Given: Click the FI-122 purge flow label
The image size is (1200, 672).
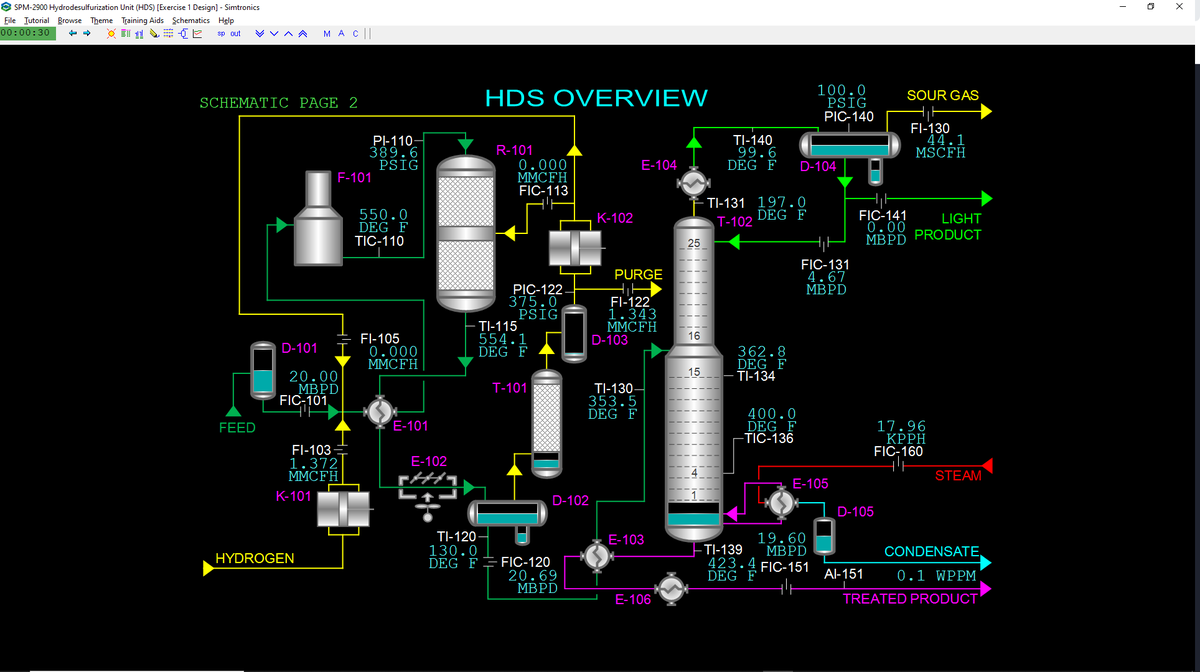Looking at the screenshot, I should pyautogui.click(x=630, y=301).
